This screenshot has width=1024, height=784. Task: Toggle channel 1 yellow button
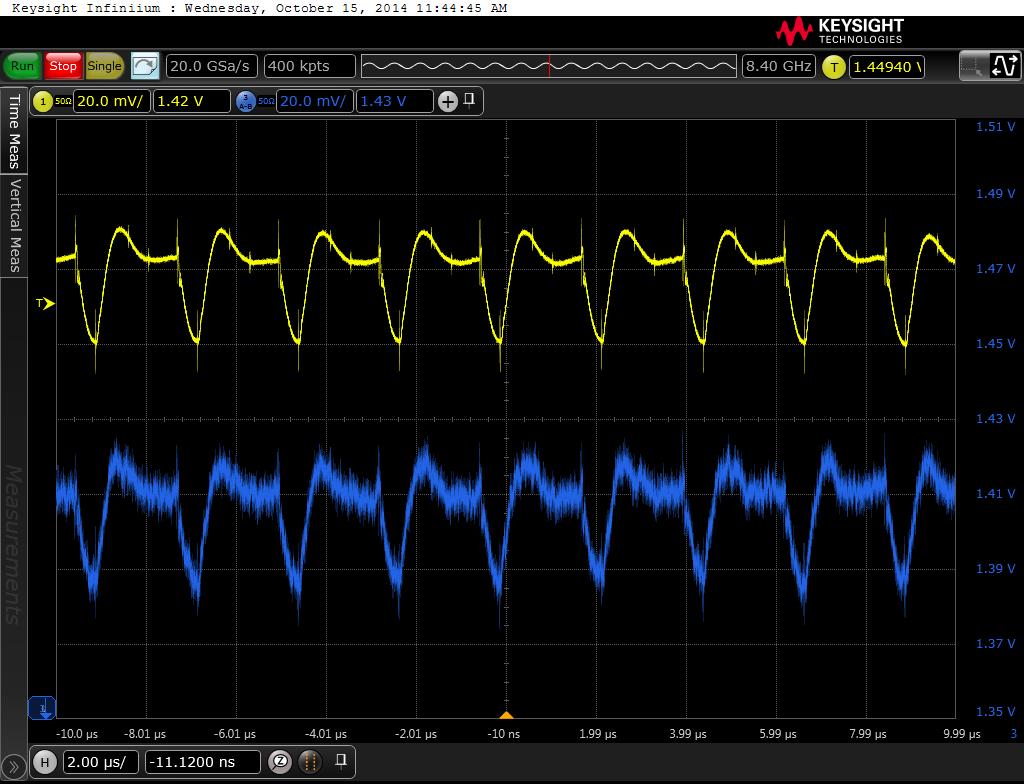pos(43,101)
